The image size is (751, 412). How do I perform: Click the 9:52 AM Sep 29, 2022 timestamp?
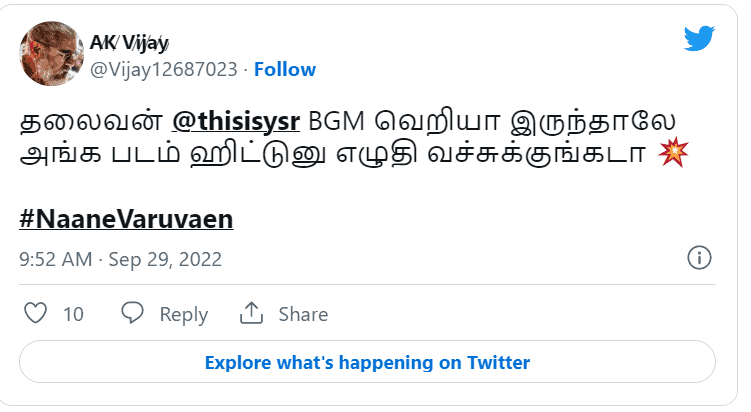121,259
